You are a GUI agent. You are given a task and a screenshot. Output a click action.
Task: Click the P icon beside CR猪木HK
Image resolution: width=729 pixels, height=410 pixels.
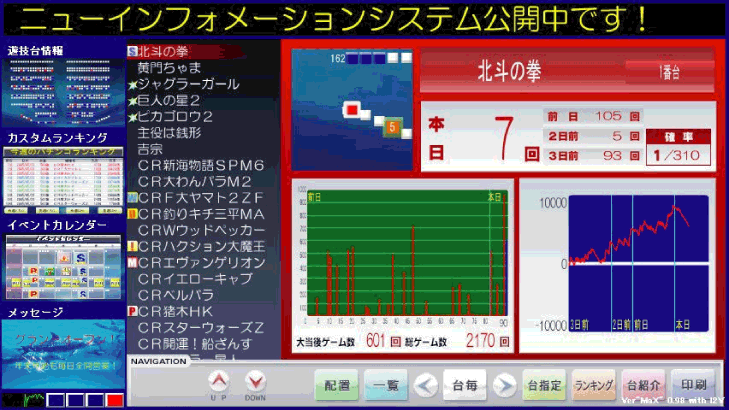(x=133, y=311)
